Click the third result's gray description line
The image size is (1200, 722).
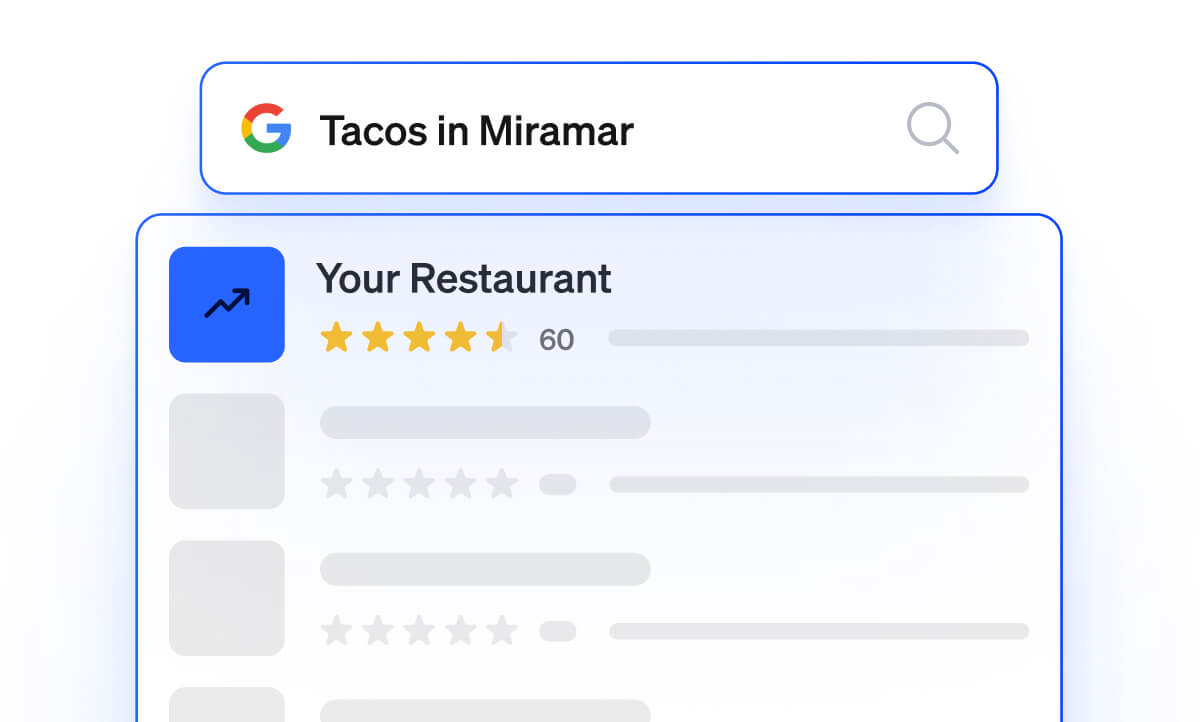point(819,631)
